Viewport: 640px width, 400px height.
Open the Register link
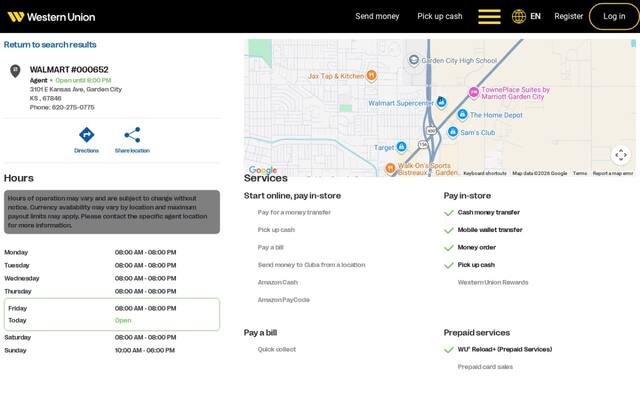click(569, 16)
